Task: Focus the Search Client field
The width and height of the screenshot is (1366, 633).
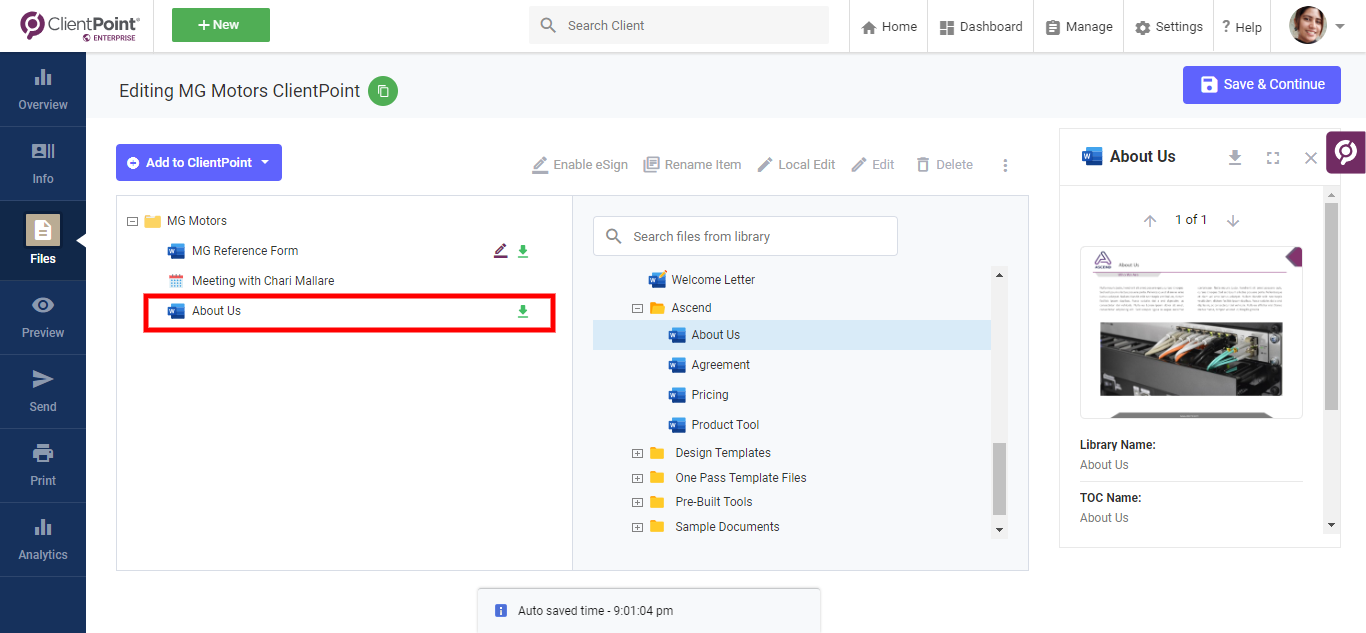Action: [679, 25]
